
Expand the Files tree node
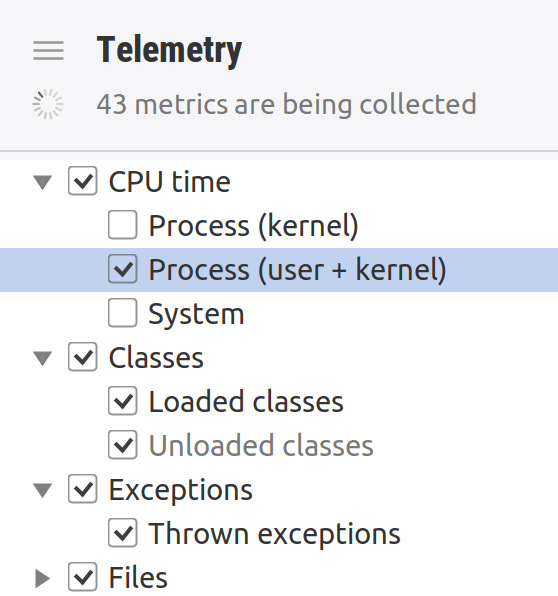[43, 579]
